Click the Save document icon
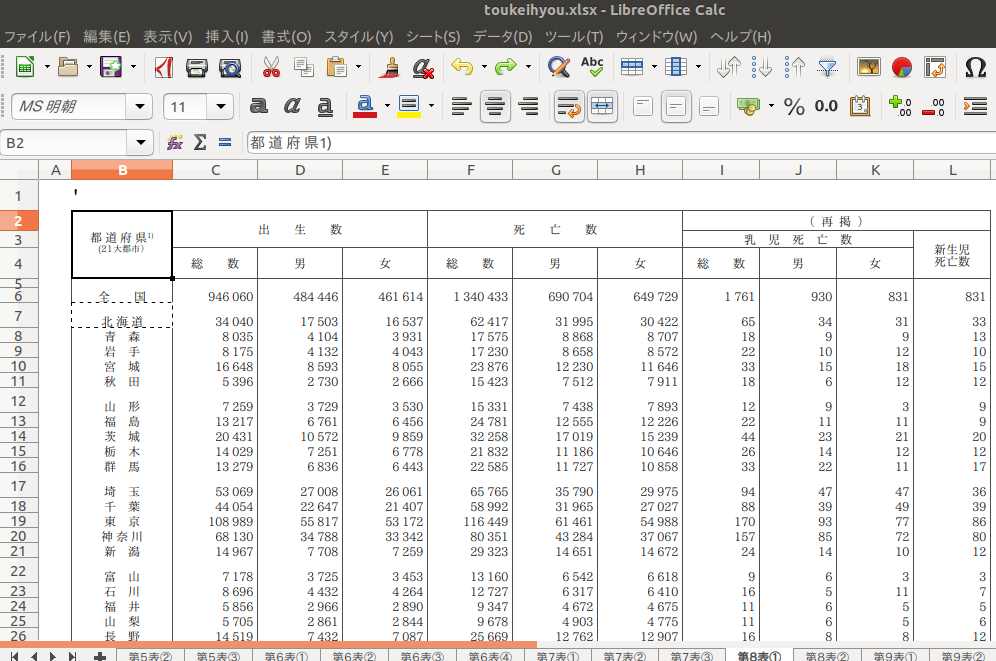 pyautogui.click(x=111, y=67)
